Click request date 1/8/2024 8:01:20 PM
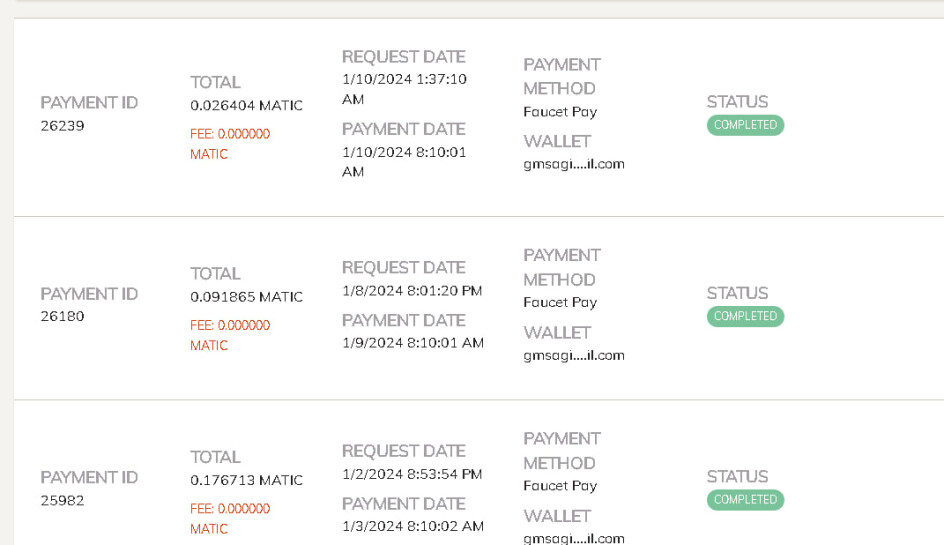The width and height of the screenshot is (944, 545). 412,291
